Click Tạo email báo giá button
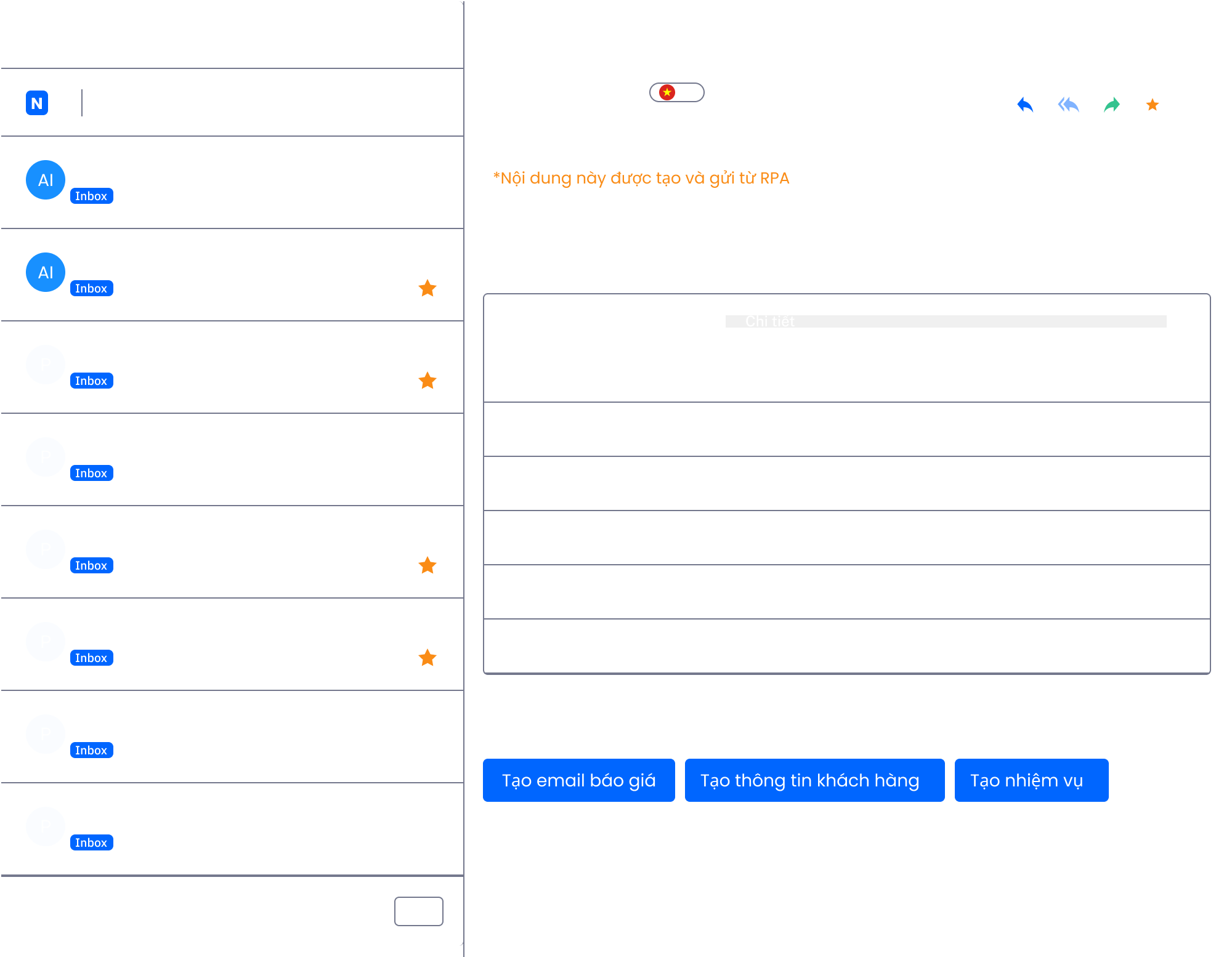This screenshot has width=1232, height=957. point(578,780)
